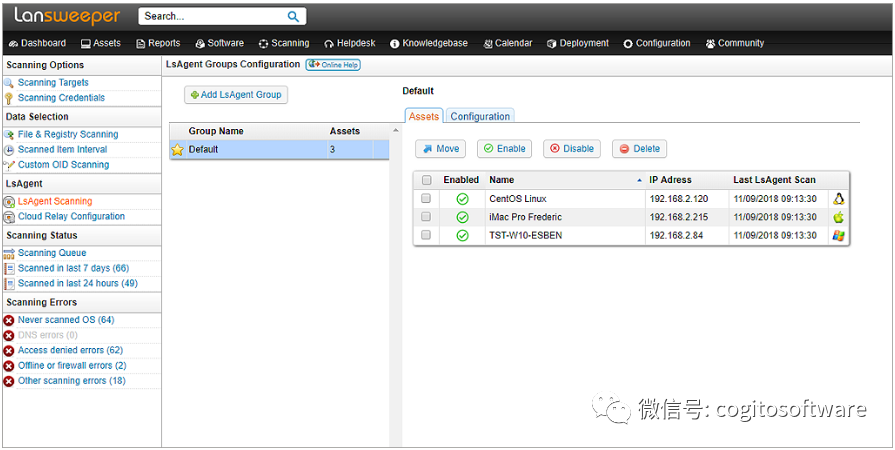Click the Disable button
Image resolution: width=895 pixels, height=450 pixels.
pos(572,148)
